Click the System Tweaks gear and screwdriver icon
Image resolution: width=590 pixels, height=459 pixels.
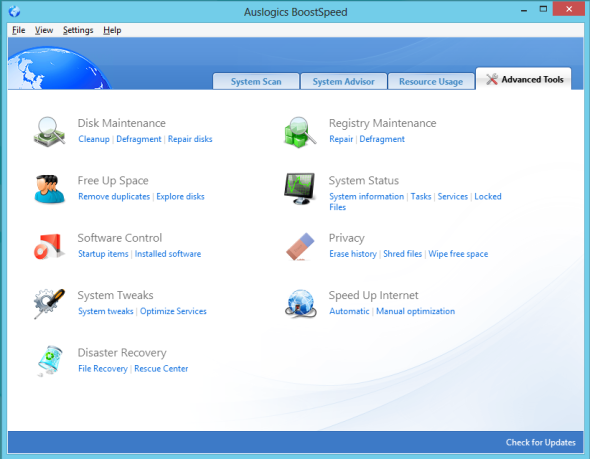(49, 304)
